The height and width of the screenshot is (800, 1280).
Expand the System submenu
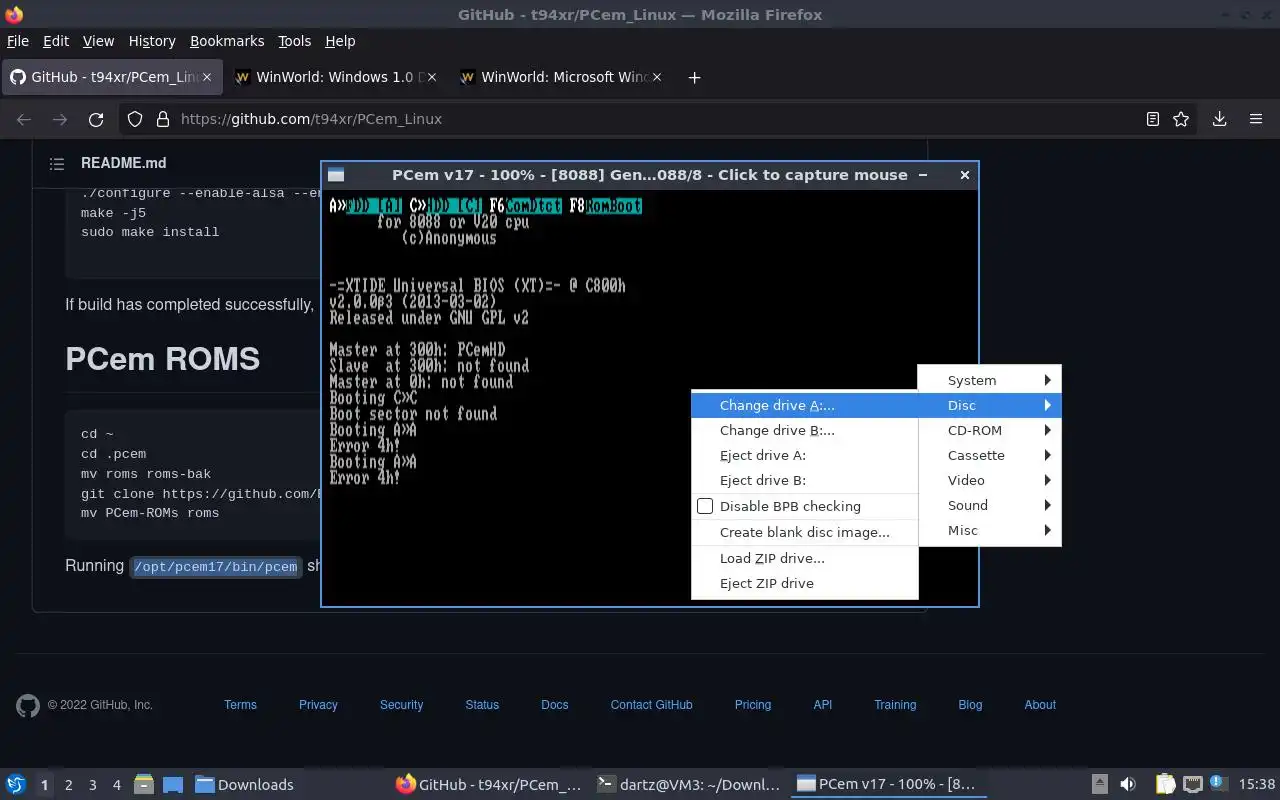click(989, 380)
